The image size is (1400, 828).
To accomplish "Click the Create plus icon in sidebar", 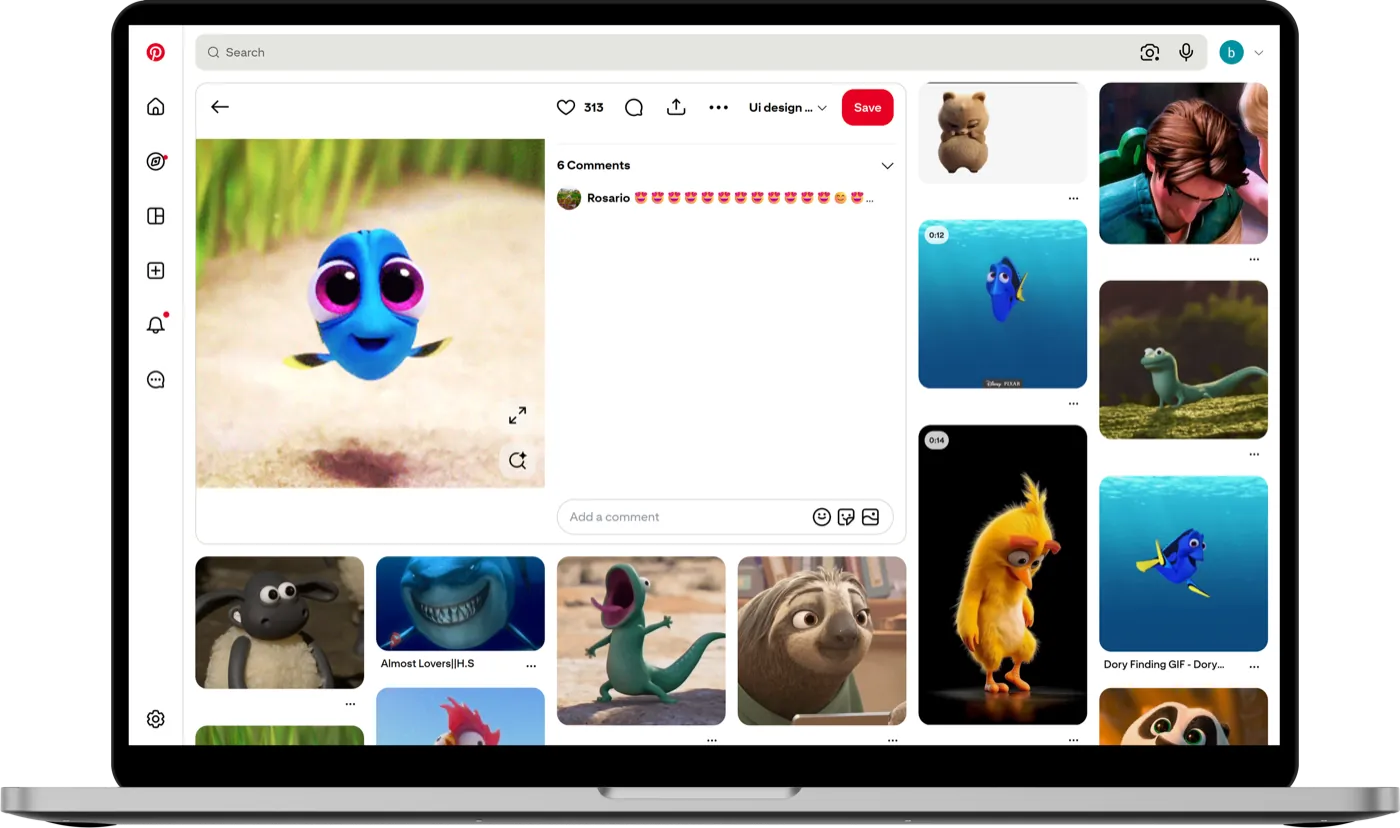I will click(156, 271).
